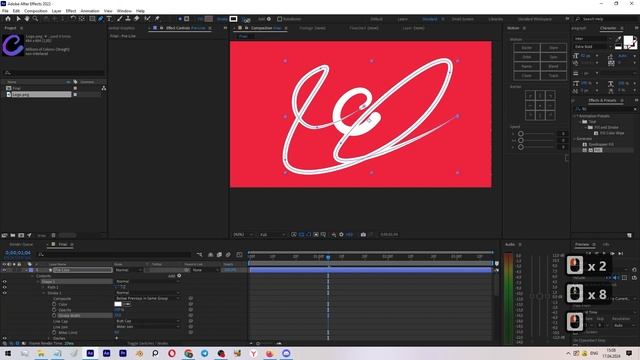Click the new composition icon in Project panel
The height and width of the screenshot is (360, 640).
tap(21, 236)
